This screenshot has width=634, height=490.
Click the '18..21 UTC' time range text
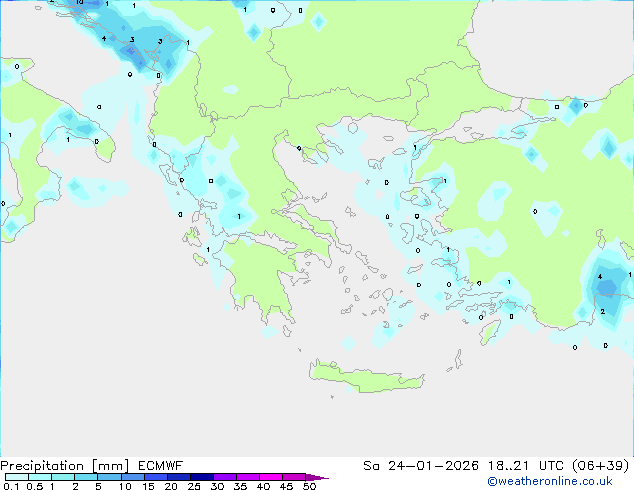(x=525, y=466)
